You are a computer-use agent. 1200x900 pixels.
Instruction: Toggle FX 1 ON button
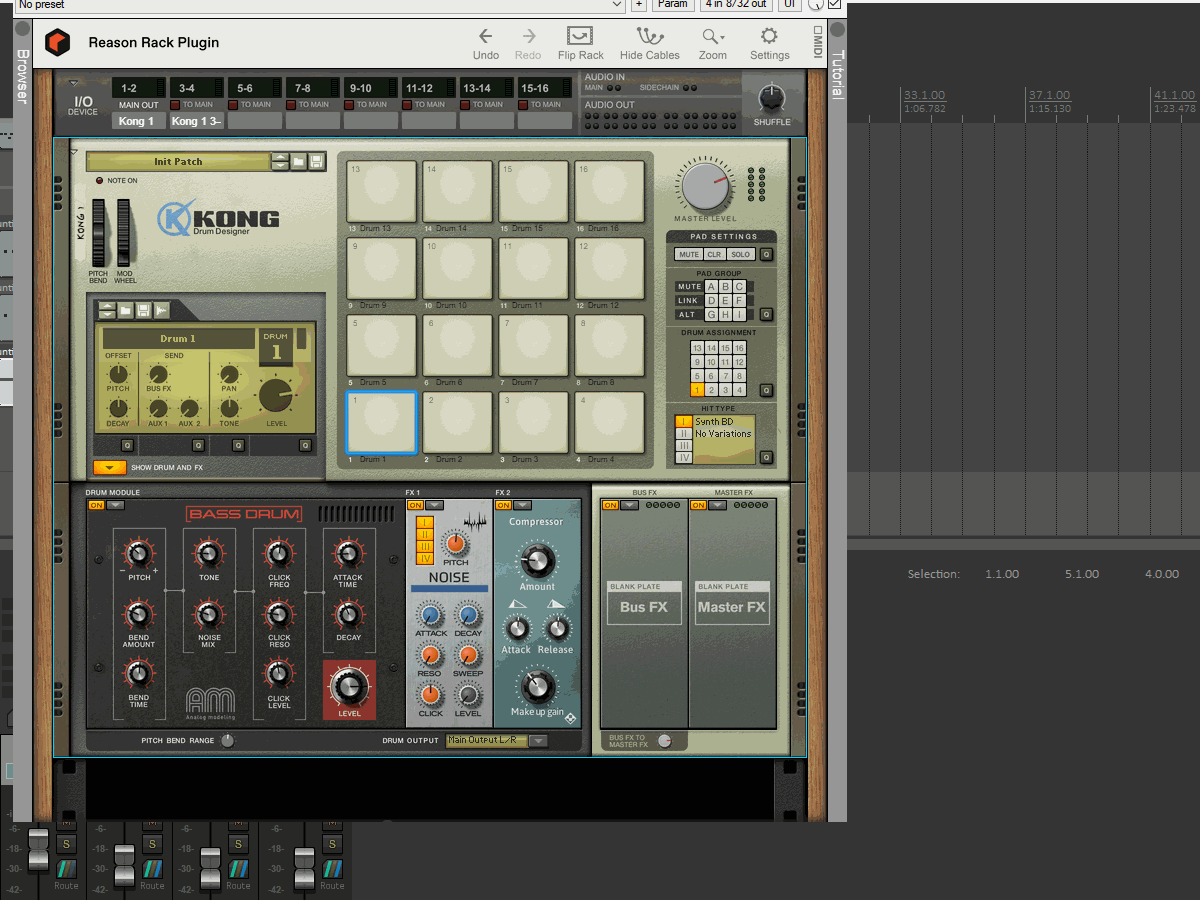click(415, 505)
